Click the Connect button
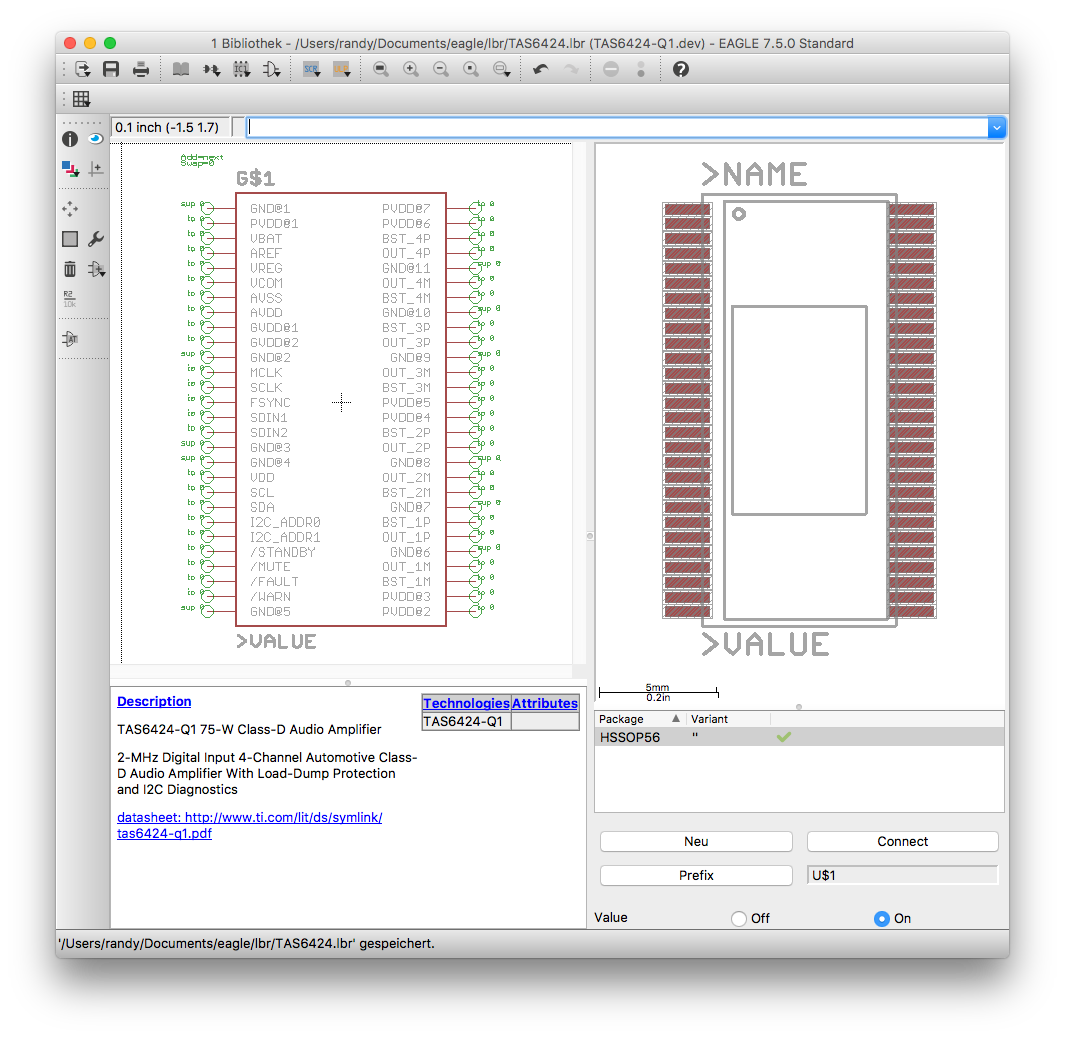The height and width of the screenshot is (1038, 1065). pyautogui.click(x=902, y=841)
